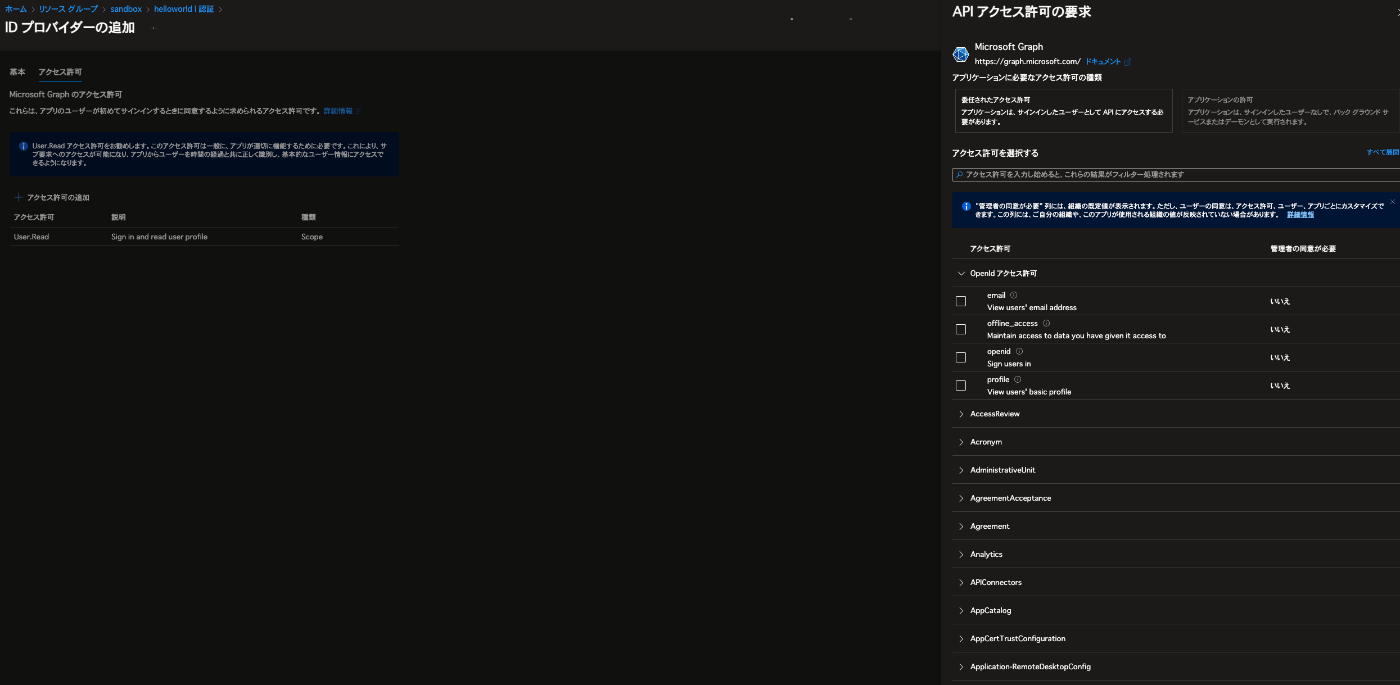Viewport: 1400px width, 685px height.
Task: Click info icon next to offline_access permission
Action: 1046,323
